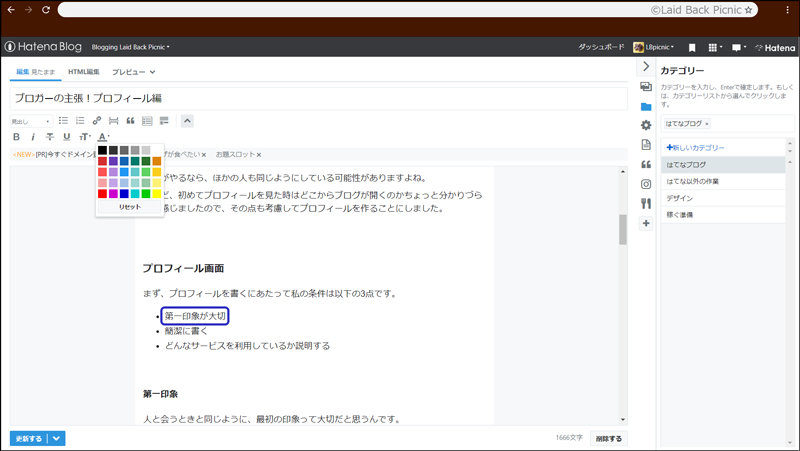Collapse the formatting toolbar with up chevron
This screenshot has width=800, height=451.
coord(187,121)
